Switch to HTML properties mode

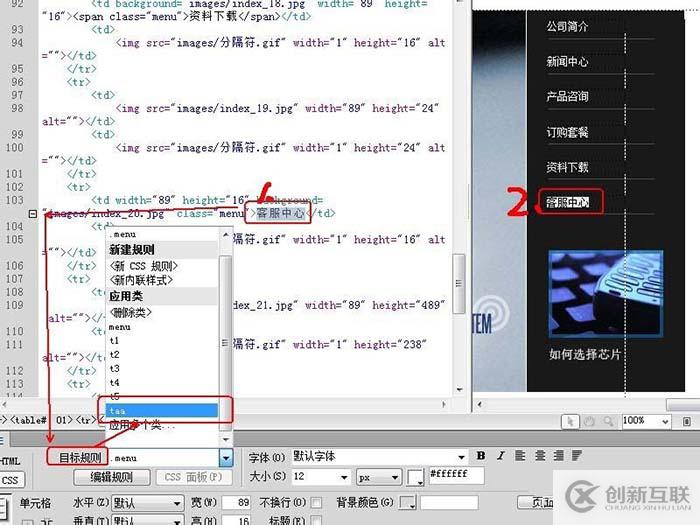pyautogui.click(x=10, y=461)
